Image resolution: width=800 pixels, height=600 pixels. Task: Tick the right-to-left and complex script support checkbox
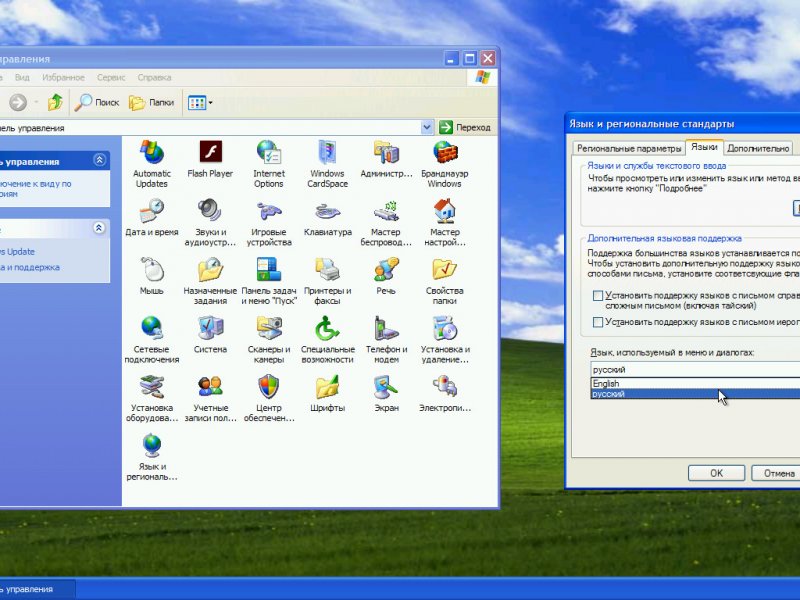coord(598,295)
